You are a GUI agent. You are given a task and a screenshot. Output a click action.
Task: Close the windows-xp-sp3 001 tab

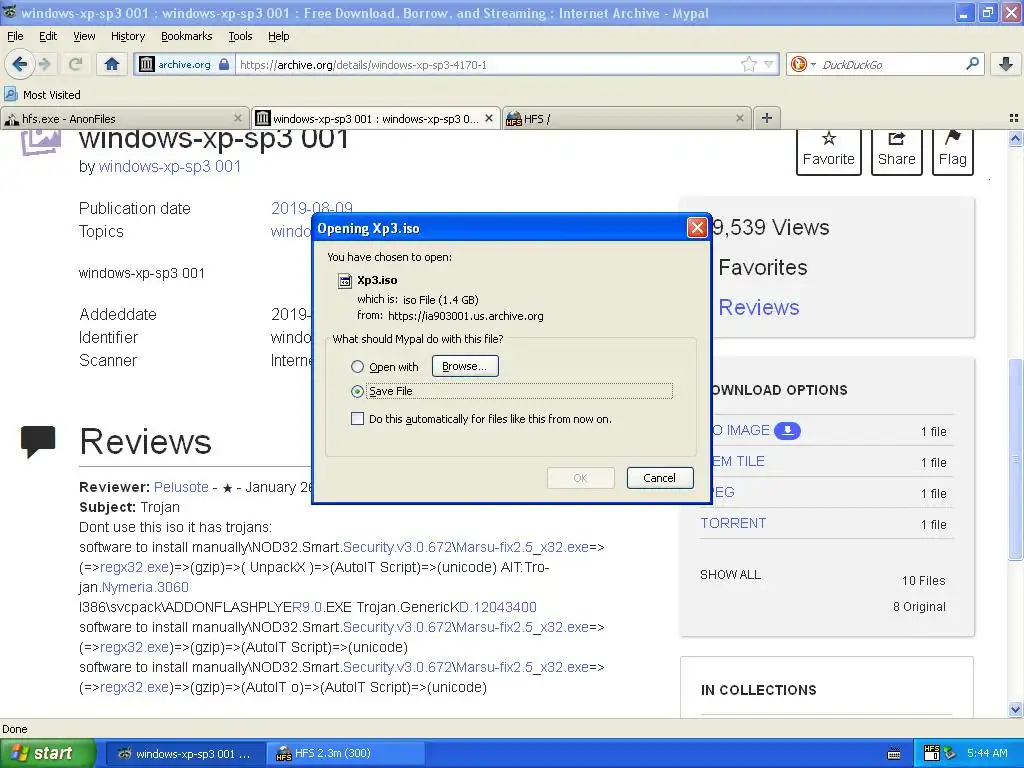click(x=488, y=118)
